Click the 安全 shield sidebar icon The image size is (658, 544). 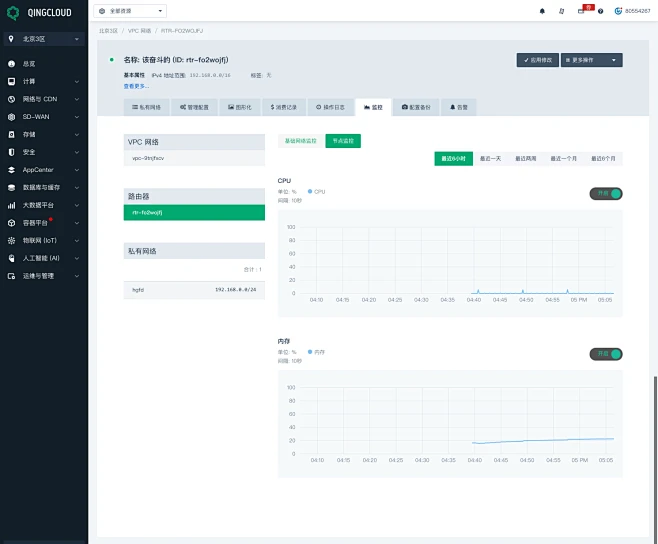click(12, 152)
